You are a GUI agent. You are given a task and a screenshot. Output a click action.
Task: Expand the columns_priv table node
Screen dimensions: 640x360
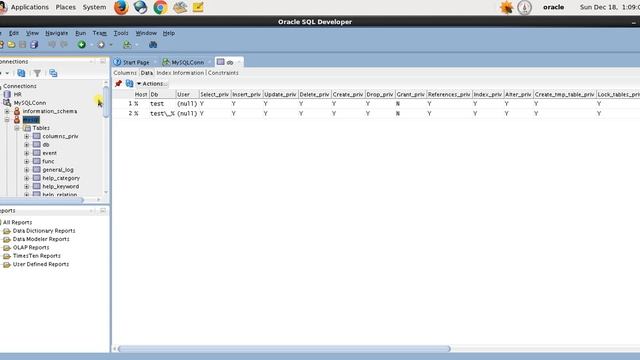27,136
